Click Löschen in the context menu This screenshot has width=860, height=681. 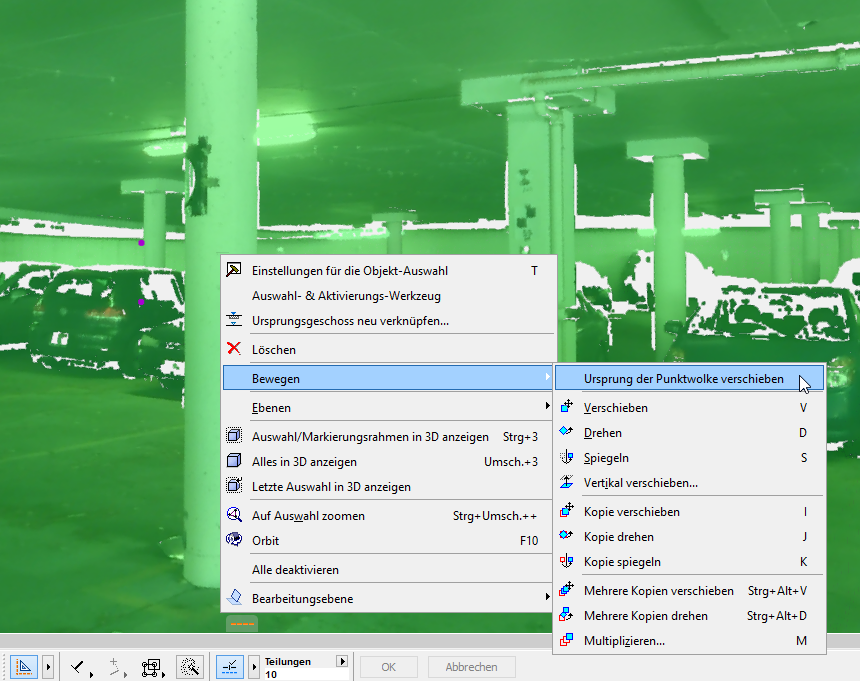pyautogui.click(x=389, y=350)
